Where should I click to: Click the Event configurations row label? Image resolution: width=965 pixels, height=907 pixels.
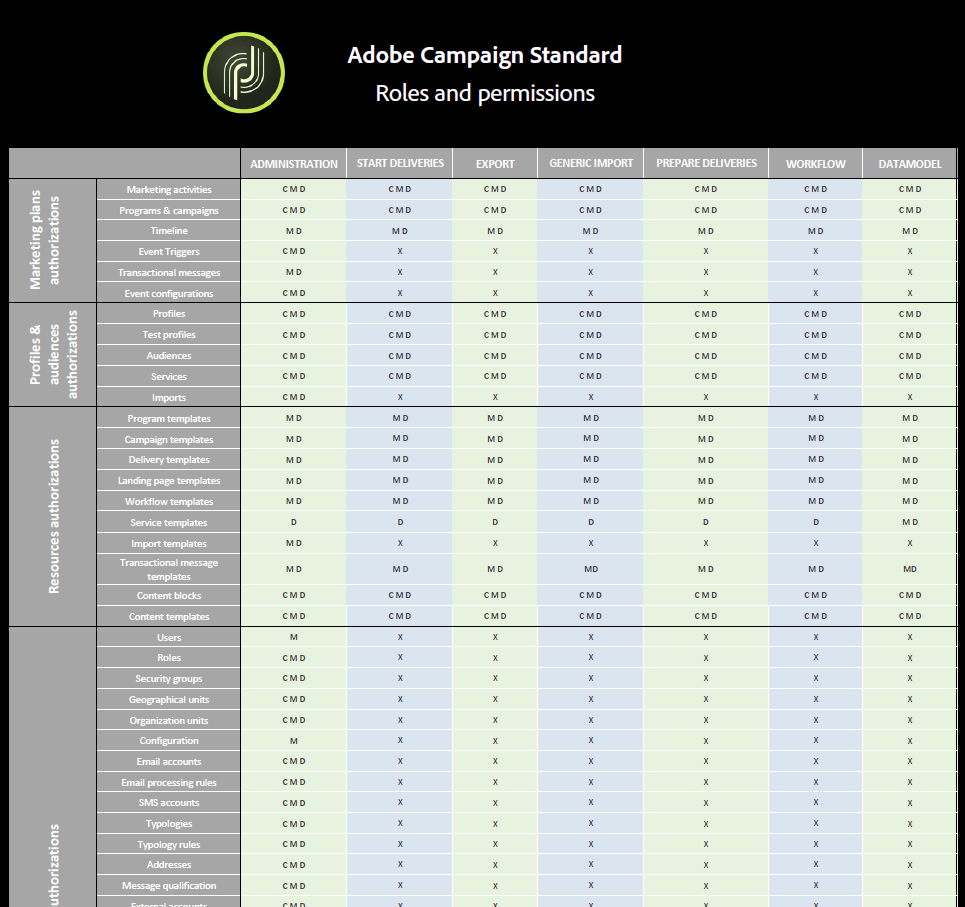169,294
